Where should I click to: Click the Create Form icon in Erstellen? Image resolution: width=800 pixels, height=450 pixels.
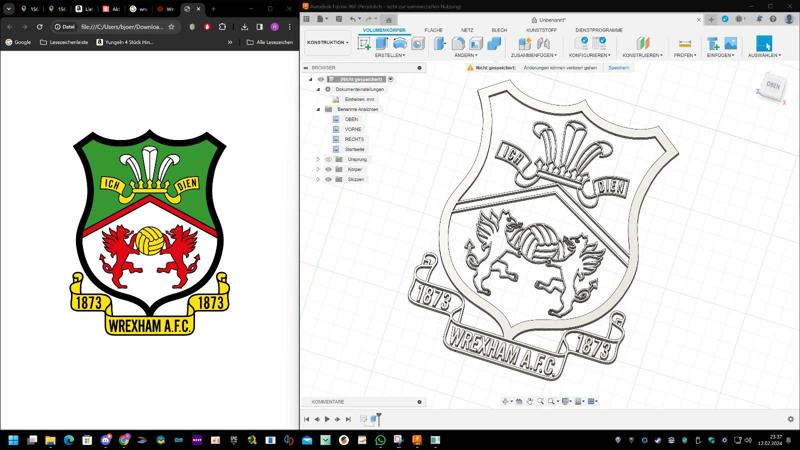tap(400, 44)
